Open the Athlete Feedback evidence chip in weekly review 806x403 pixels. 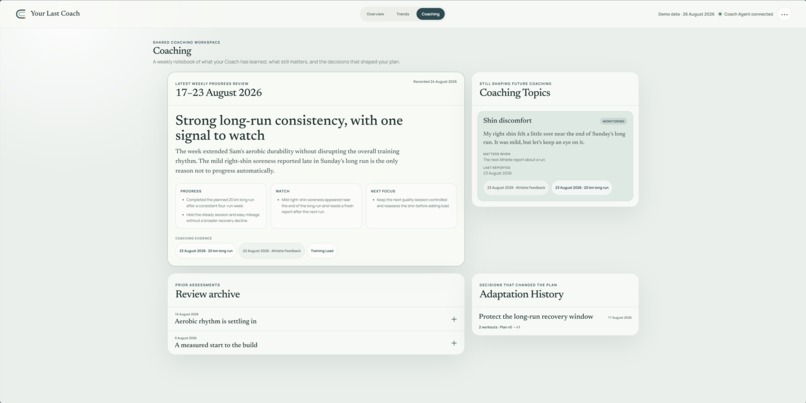(271, 251)
